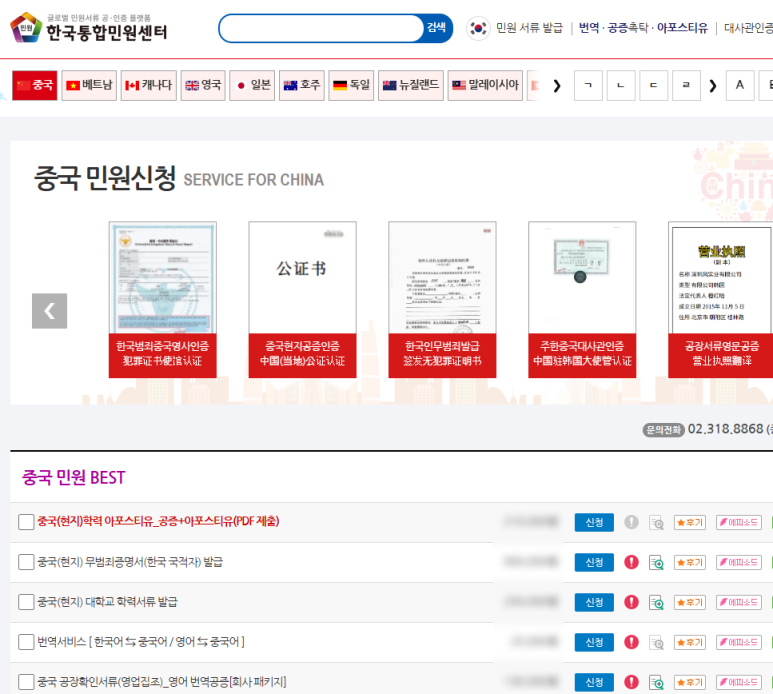Viewport: 773px width, 694px height.
Task: Open the 무범죄증명서(한국 국적자) 발급 link
Action: [x=130, y=562]
